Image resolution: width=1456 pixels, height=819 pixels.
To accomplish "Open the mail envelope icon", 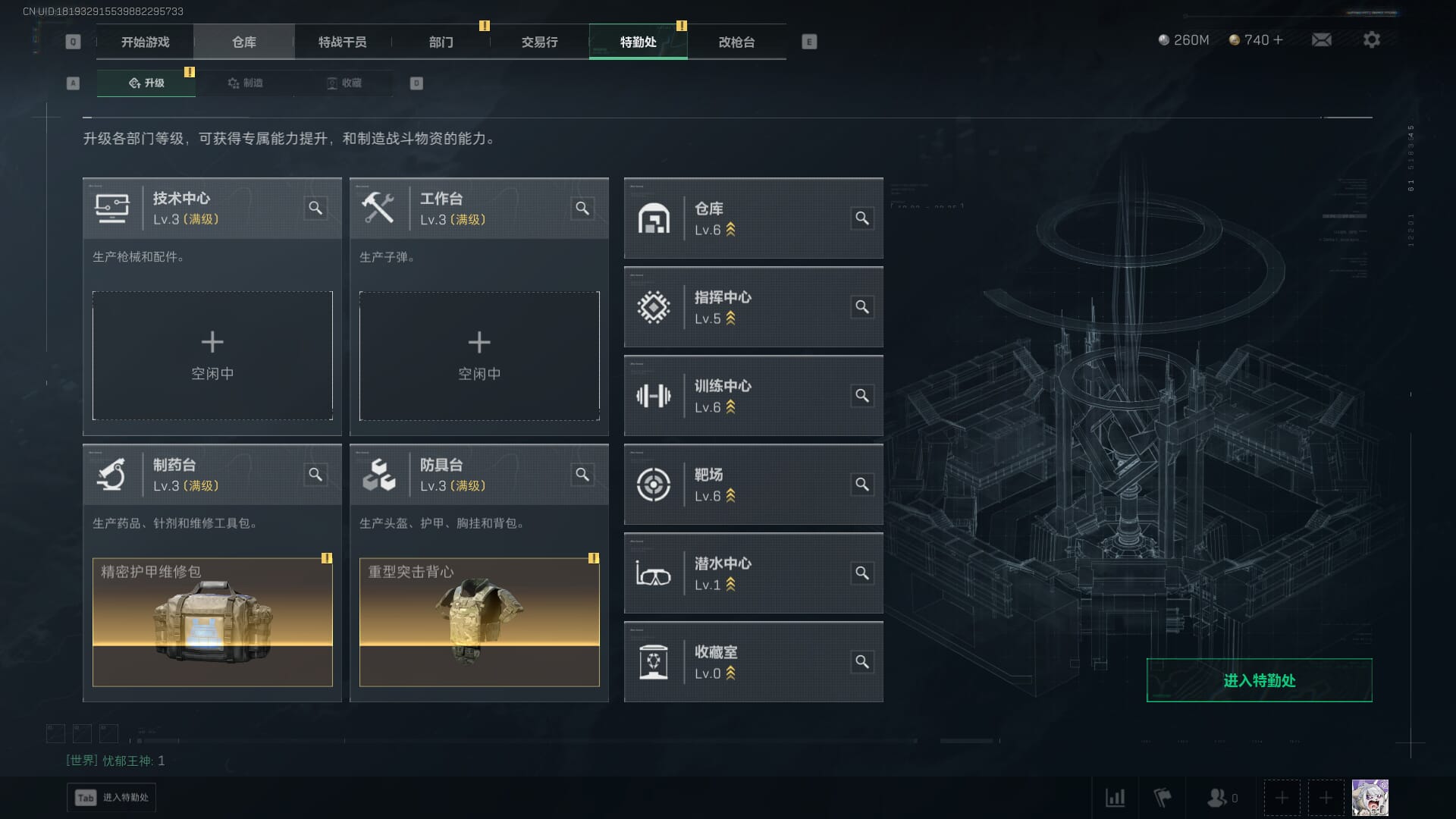I will click(1322, 39).
